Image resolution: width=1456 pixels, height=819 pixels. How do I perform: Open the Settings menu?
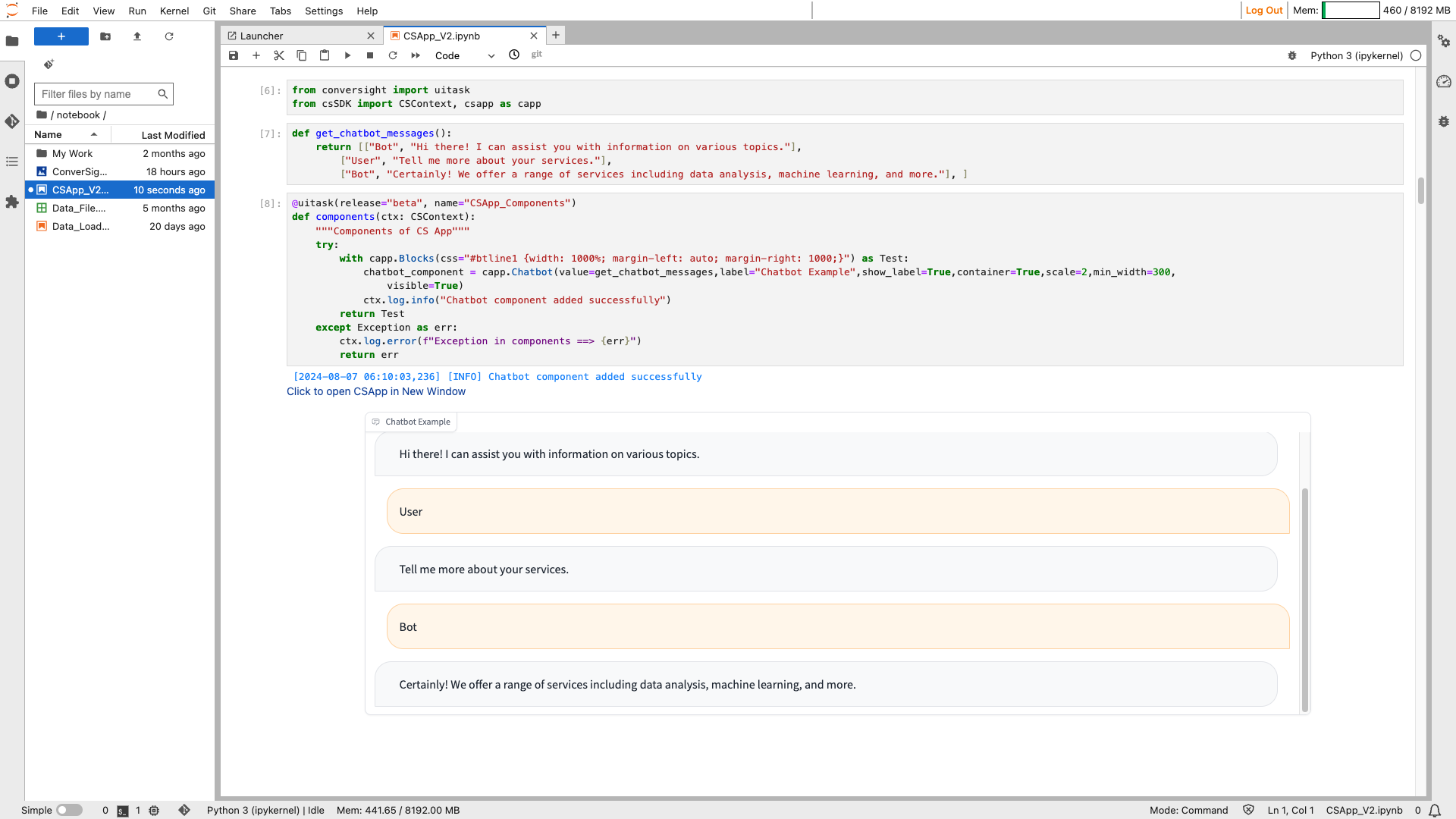tap(324, 11)
